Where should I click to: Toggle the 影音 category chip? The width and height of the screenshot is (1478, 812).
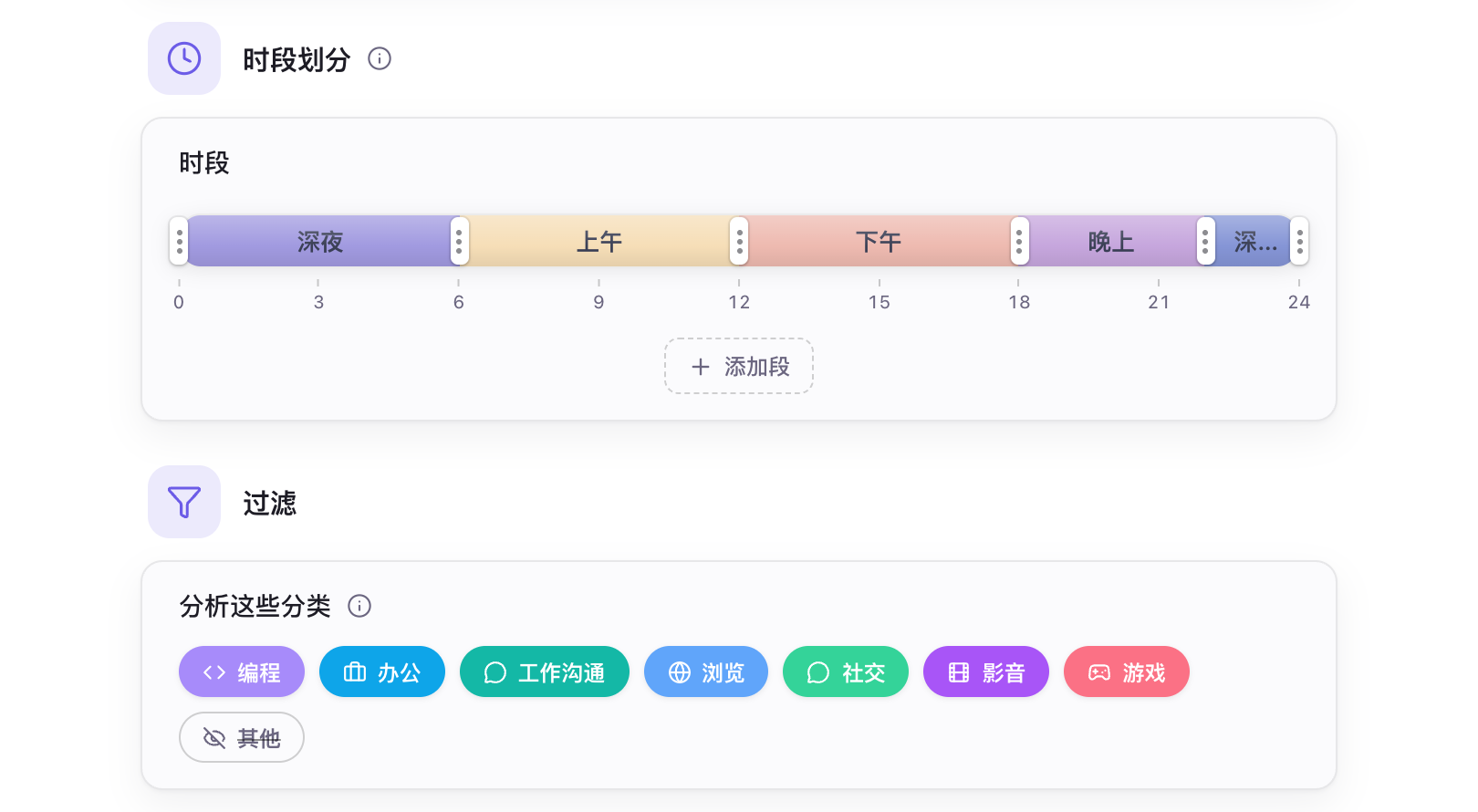tap(986, 671)
